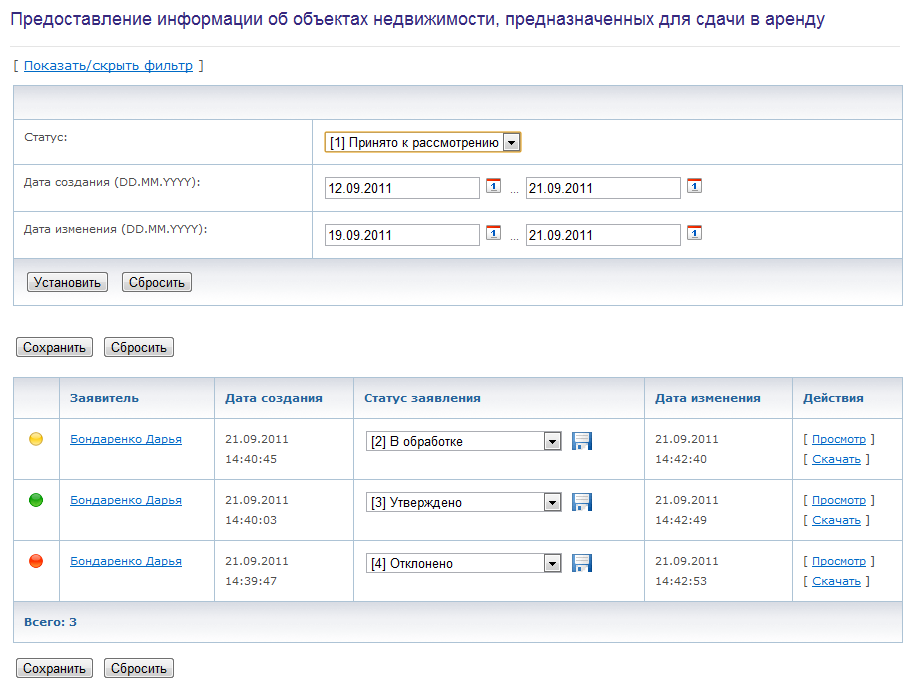Click top Сохранить button above table
Screen dimensions: 914x690
click(54, 347)
